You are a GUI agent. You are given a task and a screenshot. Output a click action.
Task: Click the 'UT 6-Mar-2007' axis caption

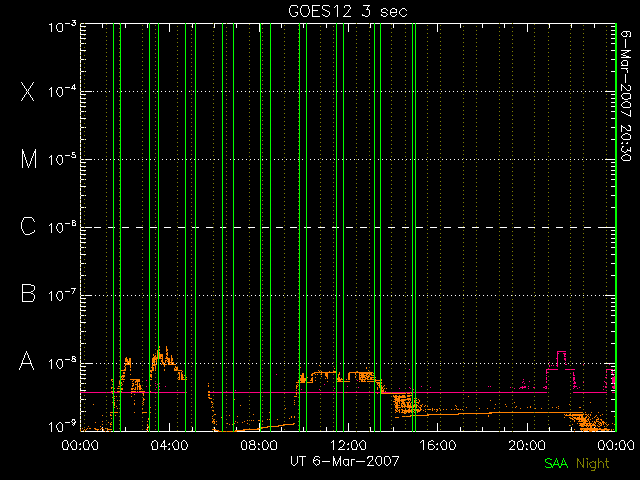pos(345,461)
